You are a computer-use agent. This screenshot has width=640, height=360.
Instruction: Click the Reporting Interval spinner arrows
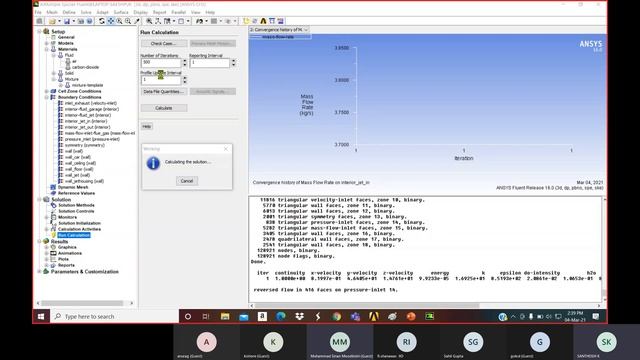(233, 63)
